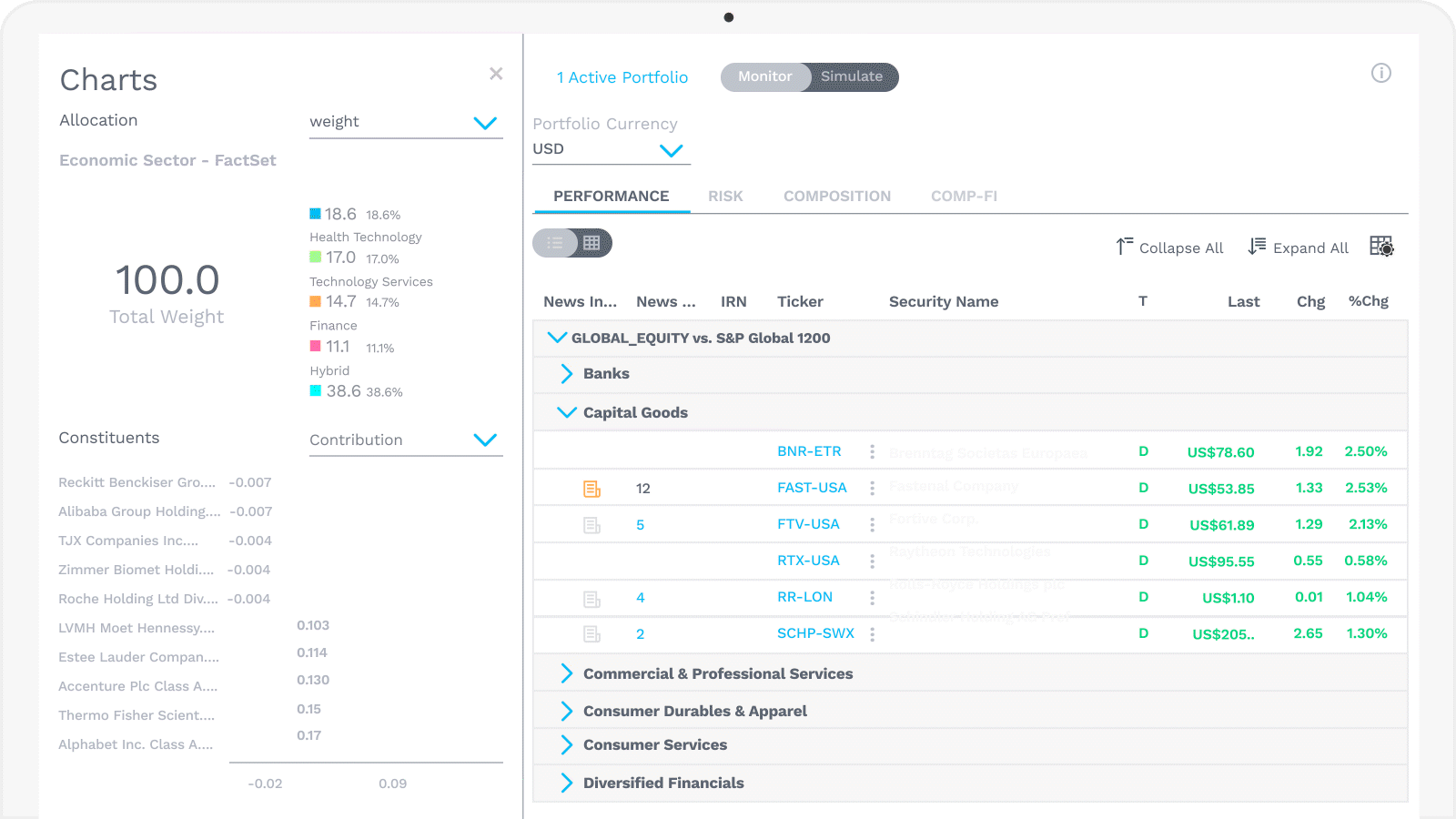Switch to Simulate mode

tap(853, 77)
